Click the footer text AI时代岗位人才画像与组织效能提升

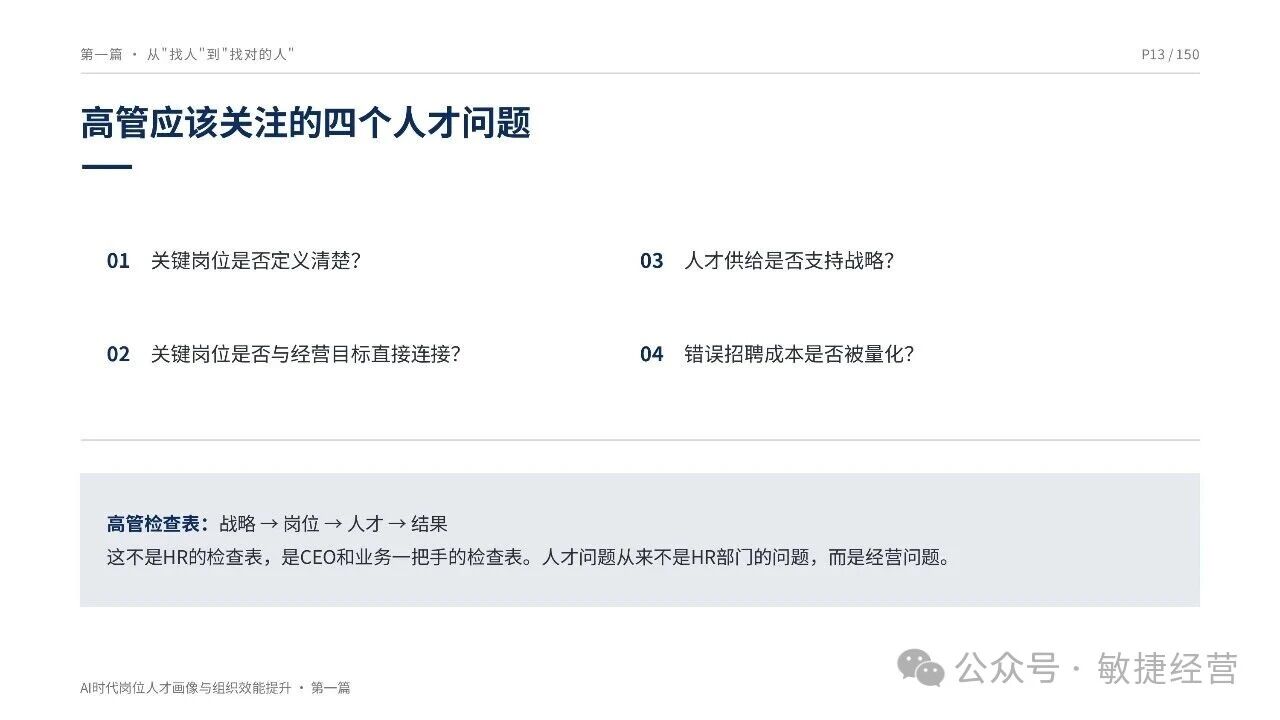coord(186,688)
